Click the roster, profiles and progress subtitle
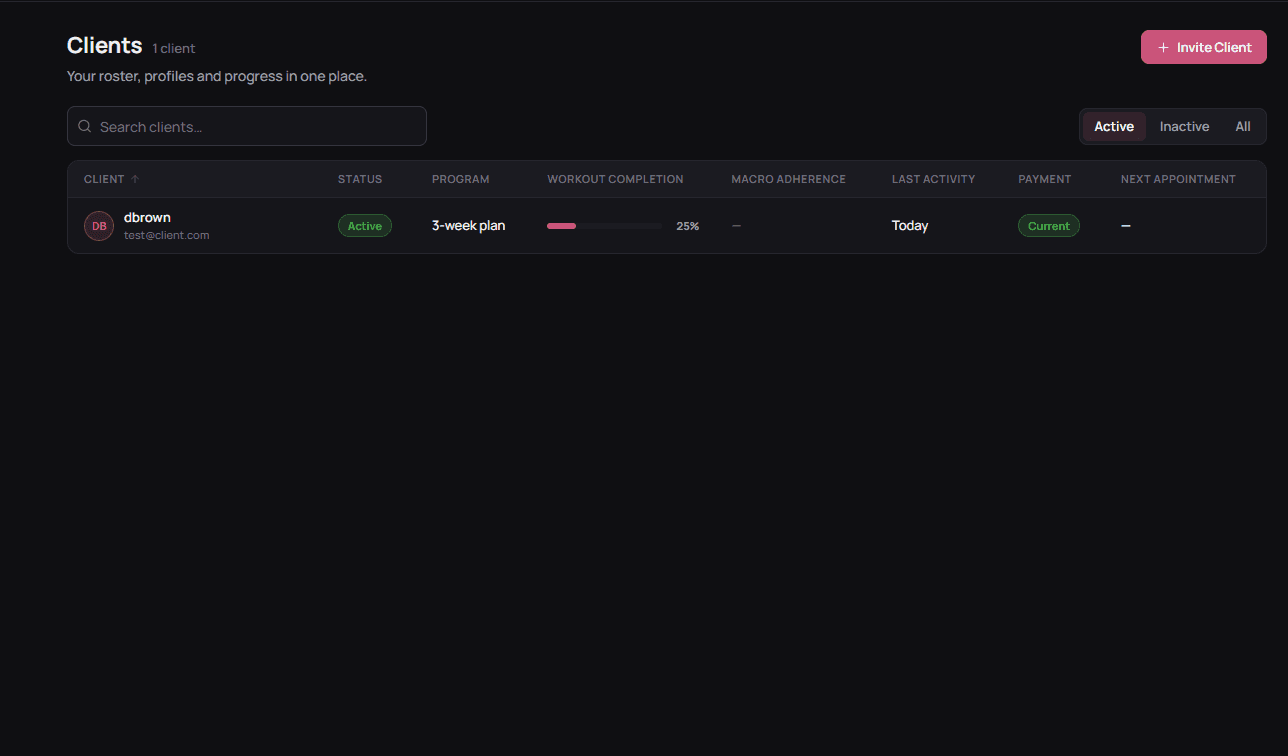The width and height of the screenshot is (1288, 756). (x=217, y=76)
